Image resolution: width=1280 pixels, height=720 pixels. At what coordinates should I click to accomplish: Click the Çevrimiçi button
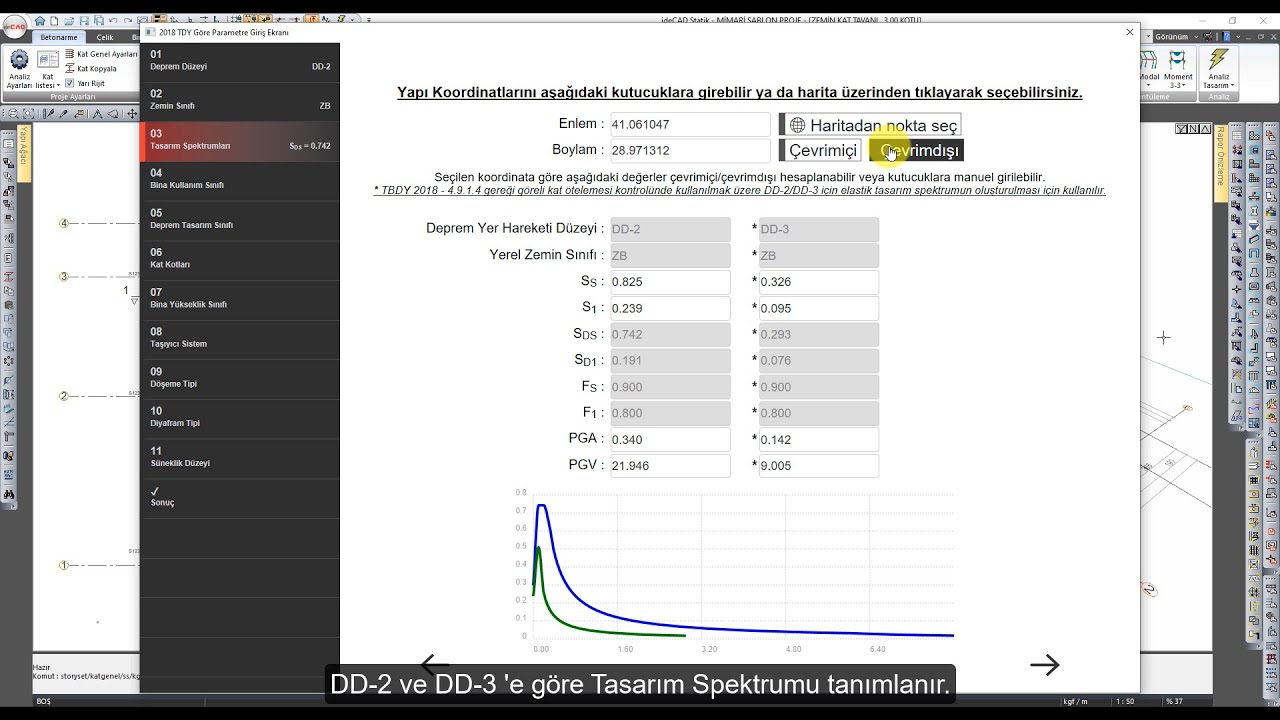tap(822, 151)
